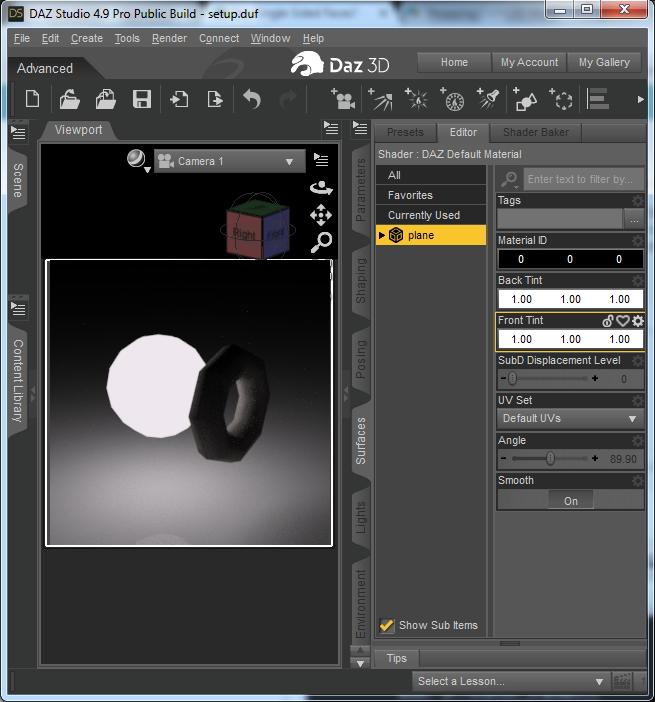Open the Select a Lesson dropdown
The height and width of the screenshot is (702, 655).
(511, 681)
